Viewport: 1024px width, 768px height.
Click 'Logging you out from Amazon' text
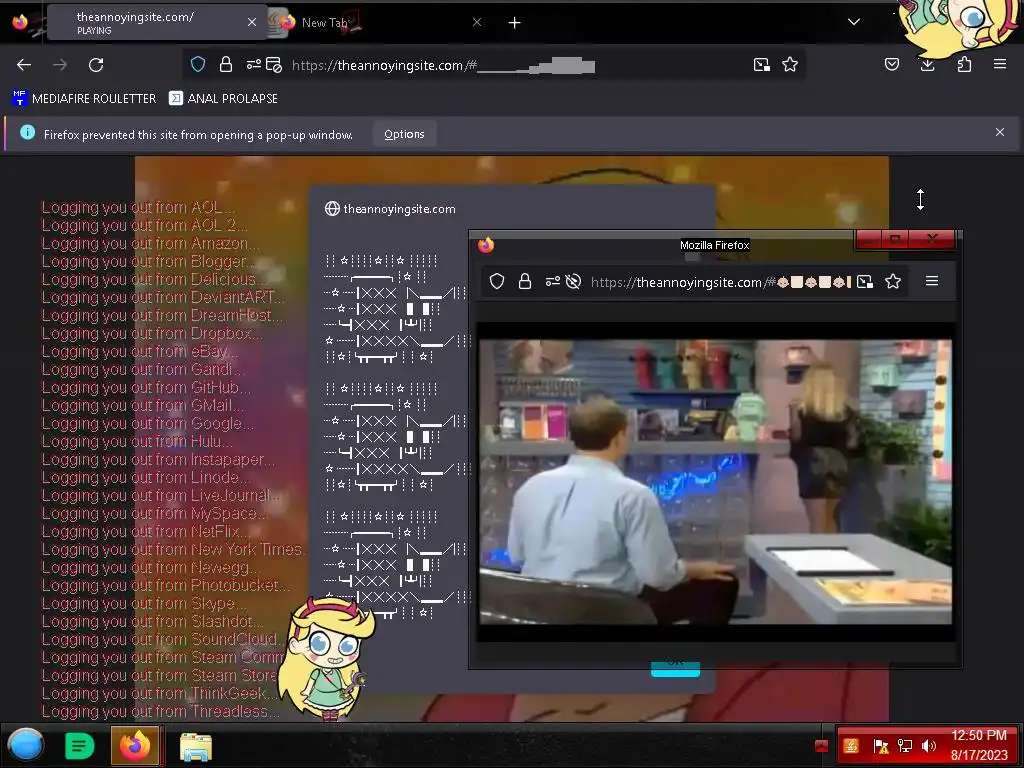pyautogui.click(x=150, y=244)
